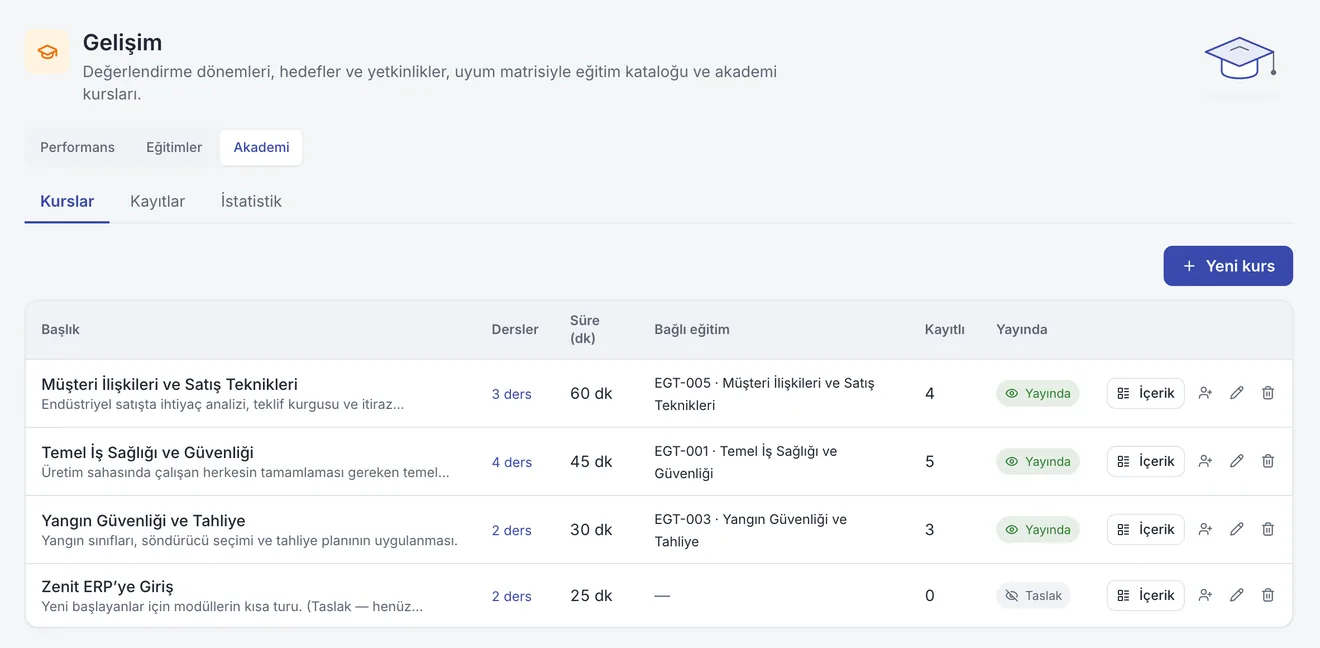The image size is (1320, 648).
Task: Click enrolled count '3' in Yangın Güvenliği row
Action: point(929,530)
